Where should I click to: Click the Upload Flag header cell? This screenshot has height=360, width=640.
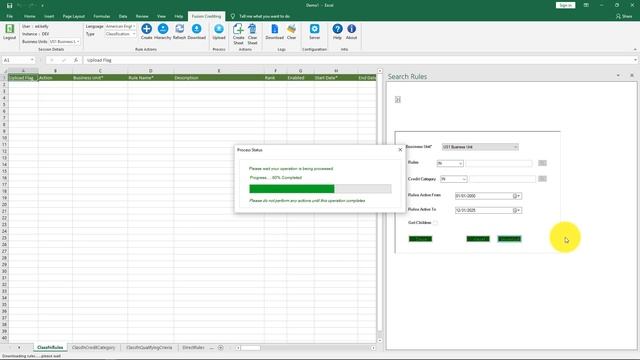[x=23, y=78]
